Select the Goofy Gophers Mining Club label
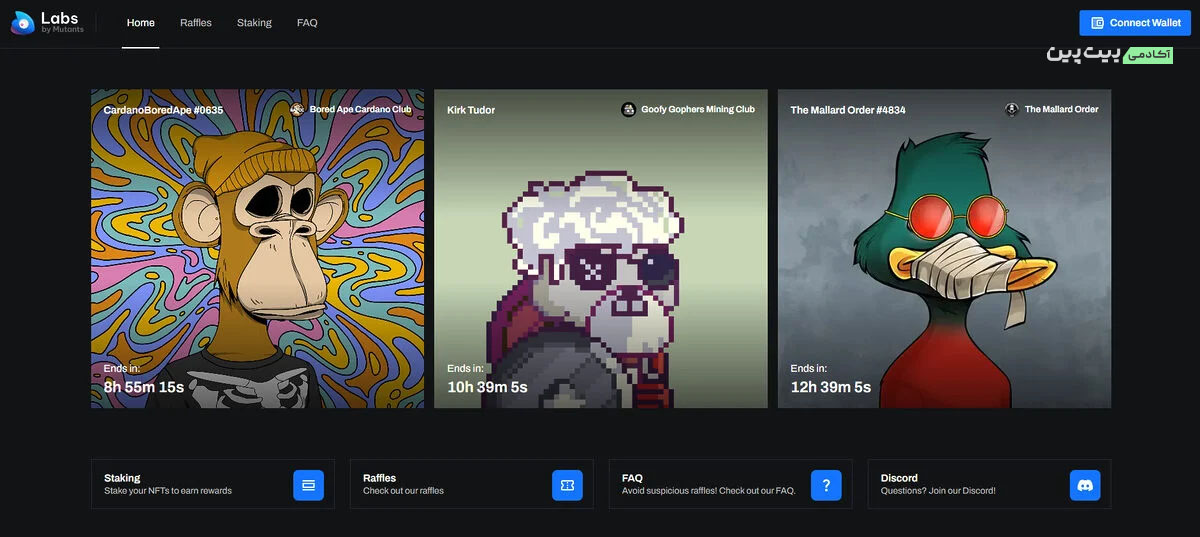The height and width of the screenshot is (537, 1200). coord(698,109)
